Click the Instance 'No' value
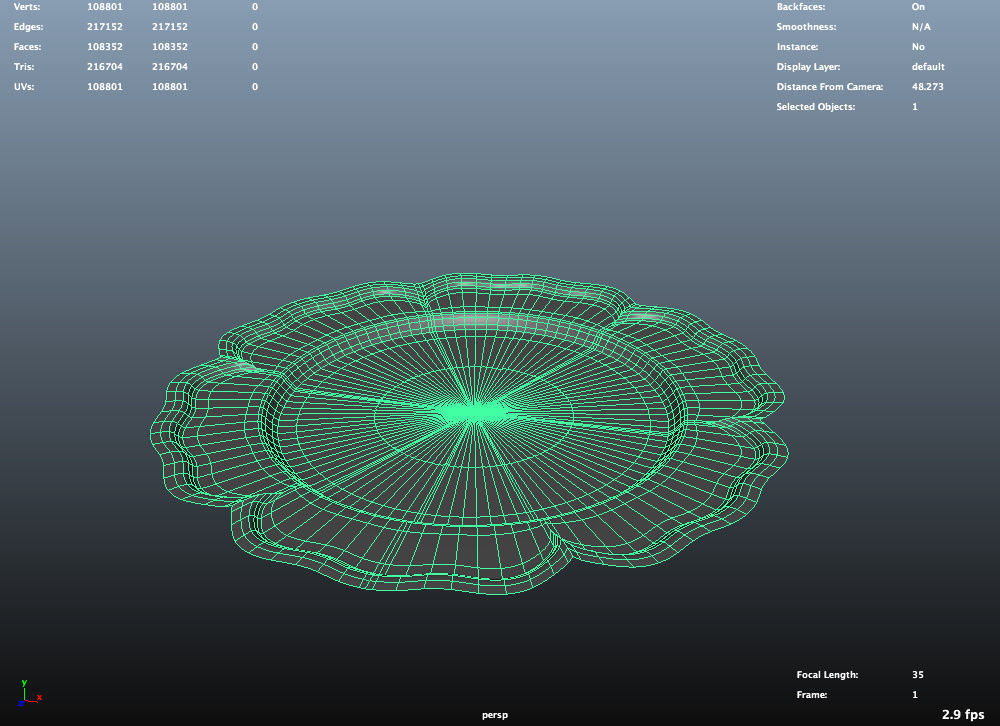The height and width of the screenshot is (726, 1000). pyautogui.click(x=918, y=47)
